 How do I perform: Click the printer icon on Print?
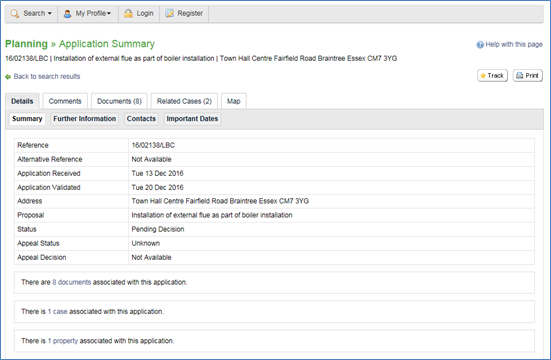[x=519, y=76]
